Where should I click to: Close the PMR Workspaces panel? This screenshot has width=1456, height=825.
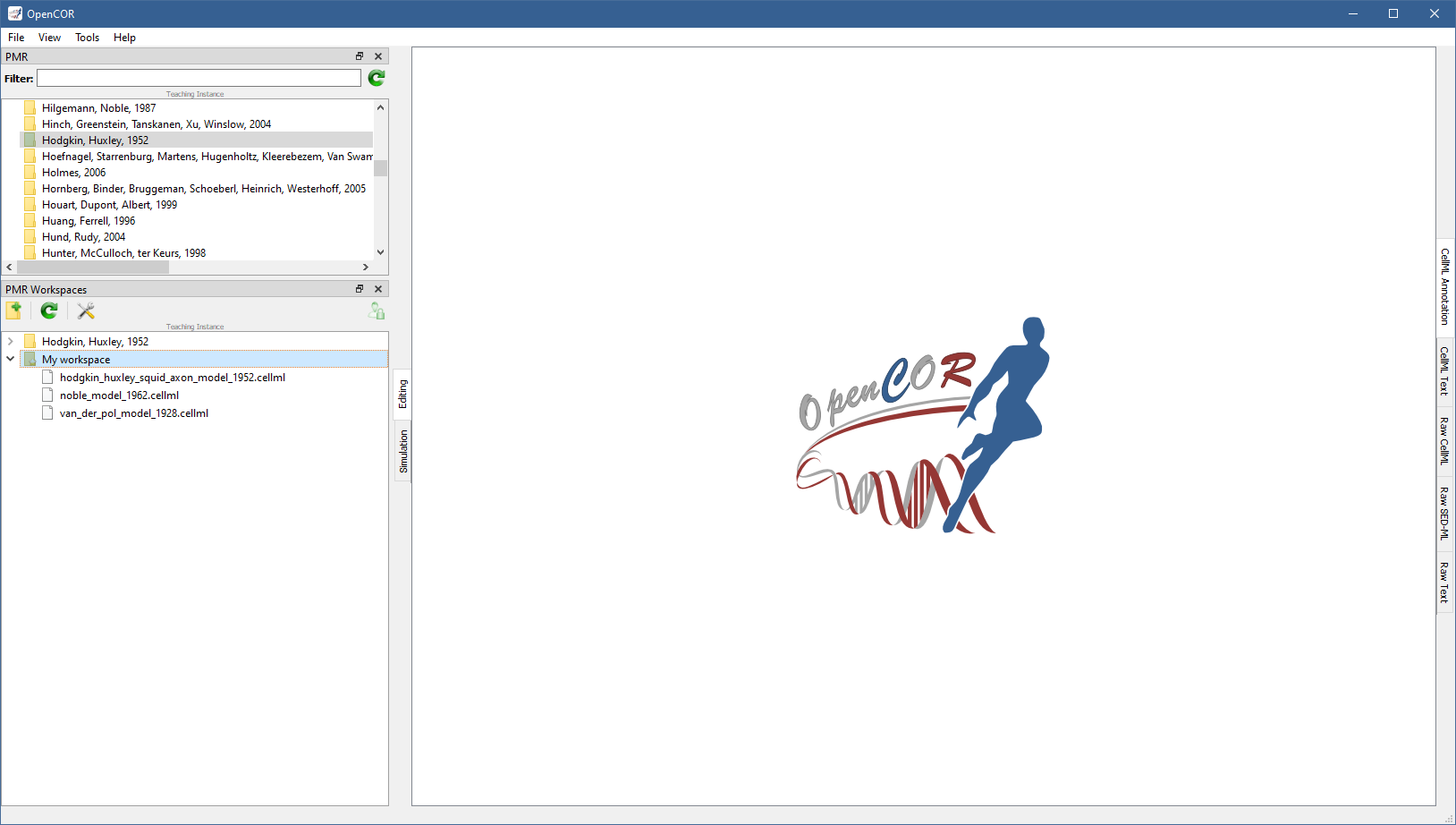[x=378, y=289]
